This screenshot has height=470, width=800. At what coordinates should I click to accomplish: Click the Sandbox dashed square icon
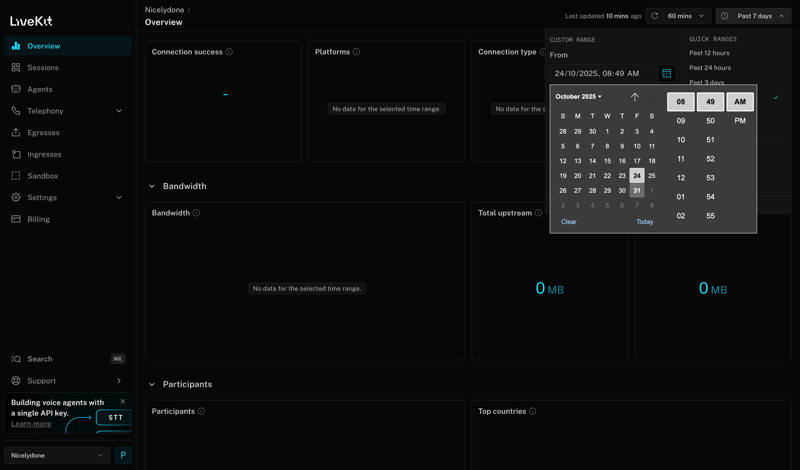click(16, 176)
